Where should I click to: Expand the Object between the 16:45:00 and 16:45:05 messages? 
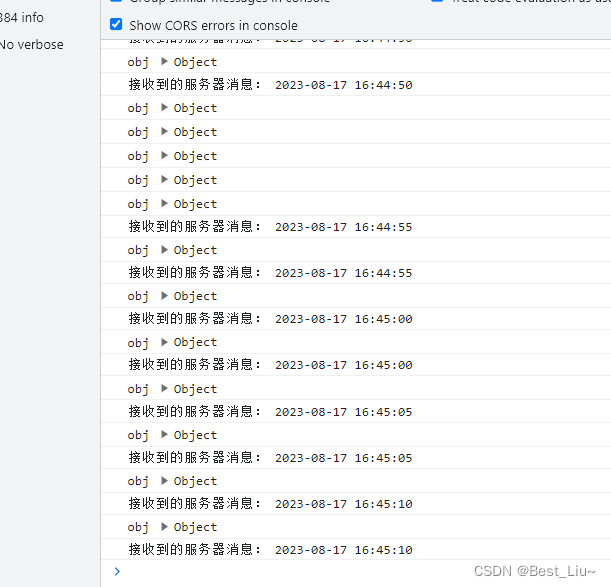[x=164, y=389]
